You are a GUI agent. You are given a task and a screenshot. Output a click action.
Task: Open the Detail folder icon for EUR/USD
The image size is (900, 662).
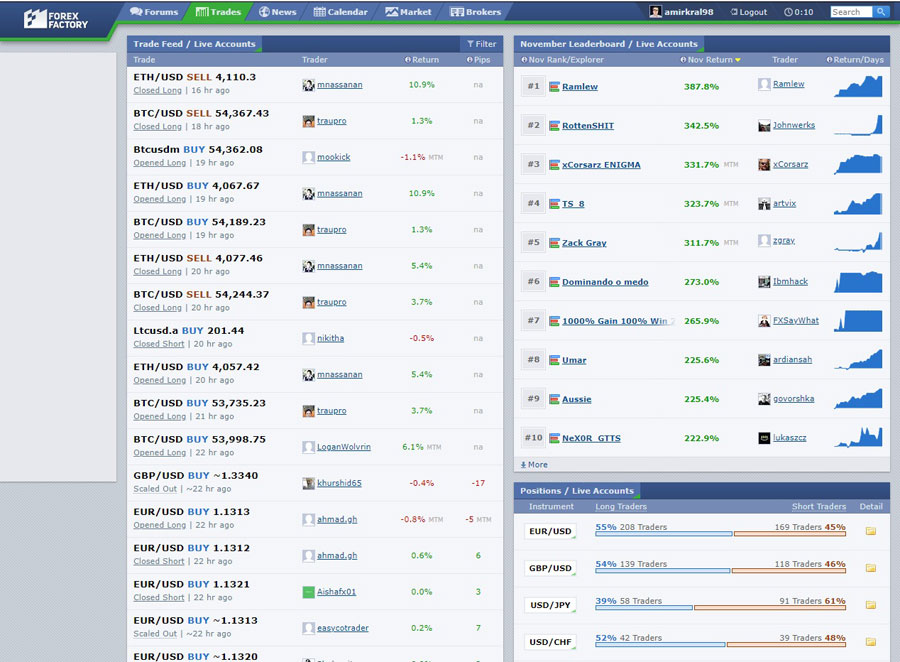pos(869,531)
